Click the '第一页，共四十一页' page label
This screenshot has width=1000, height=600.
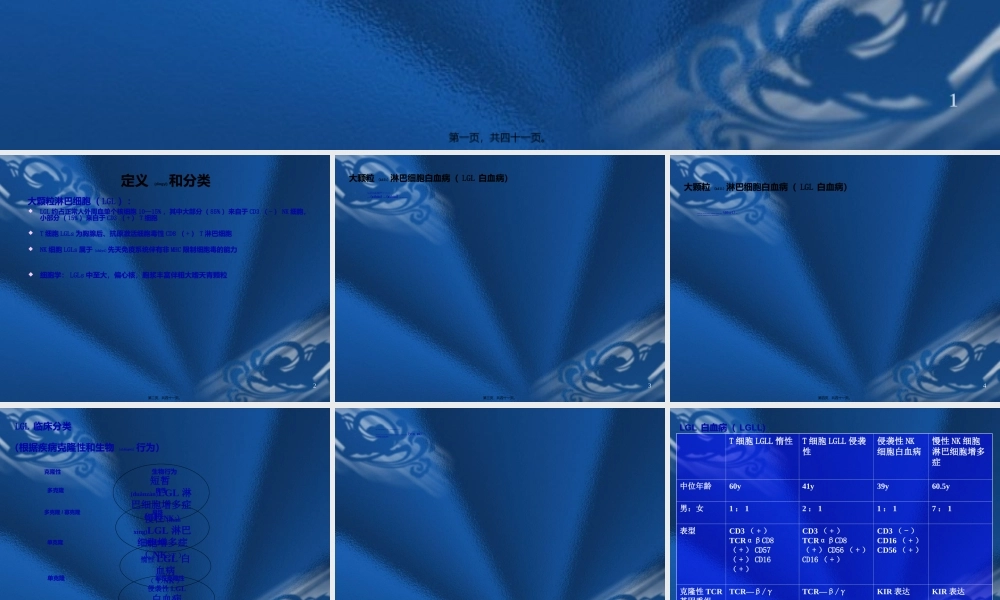[x=498, y=138]
